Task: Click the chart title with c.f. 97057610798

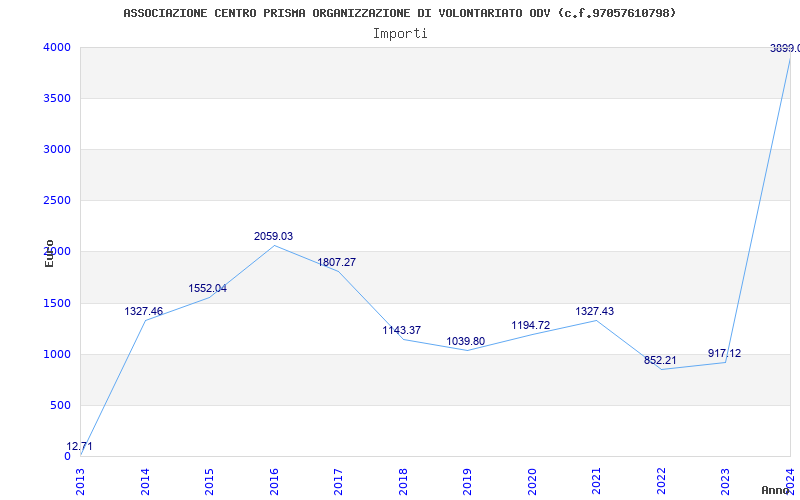Action: pyautogui.click(x=399, y=13)
